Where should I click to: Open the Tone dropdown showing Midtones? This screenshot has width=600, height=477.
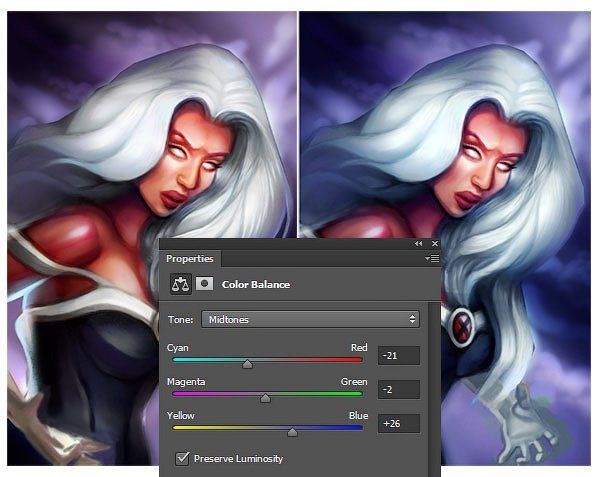click(310, 319)
